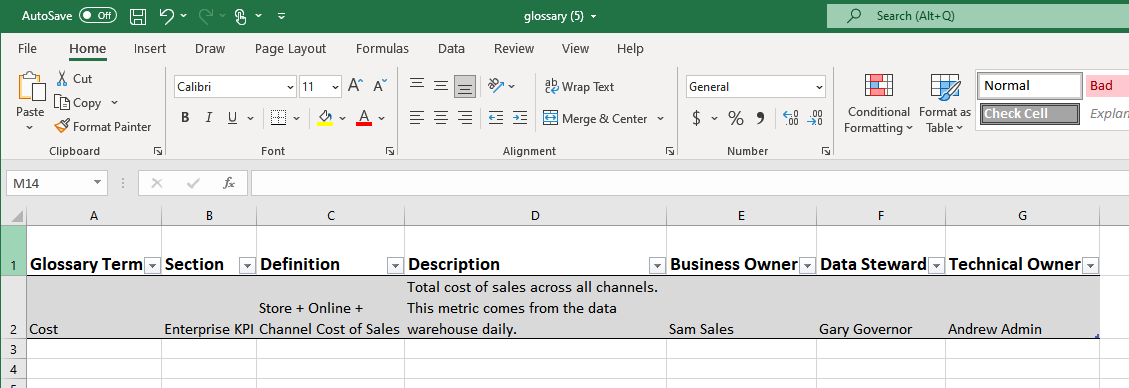Click the Touch/Mouse mode icon
Viewport: 1129px width, 388px height.
point(240,15)
